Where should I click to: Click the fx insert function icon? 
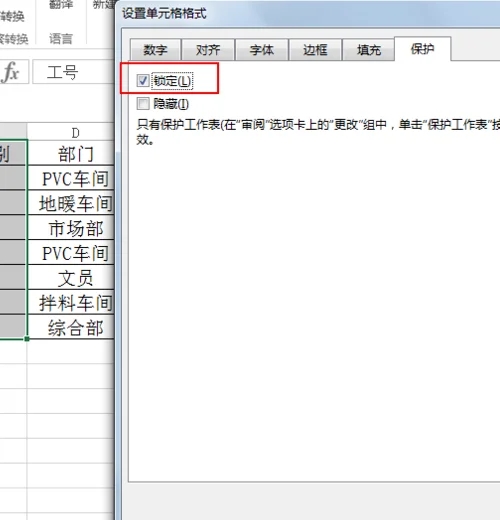click(11, 72)
